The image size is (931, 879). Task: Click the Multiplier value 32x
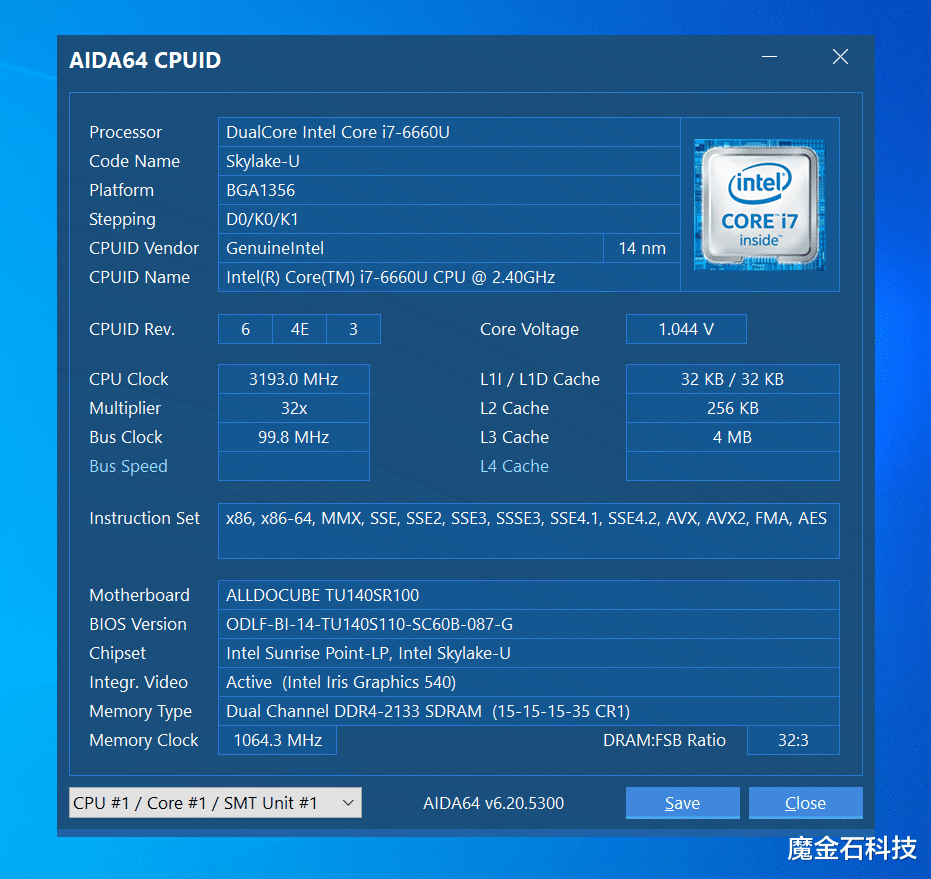coord(294,408)
